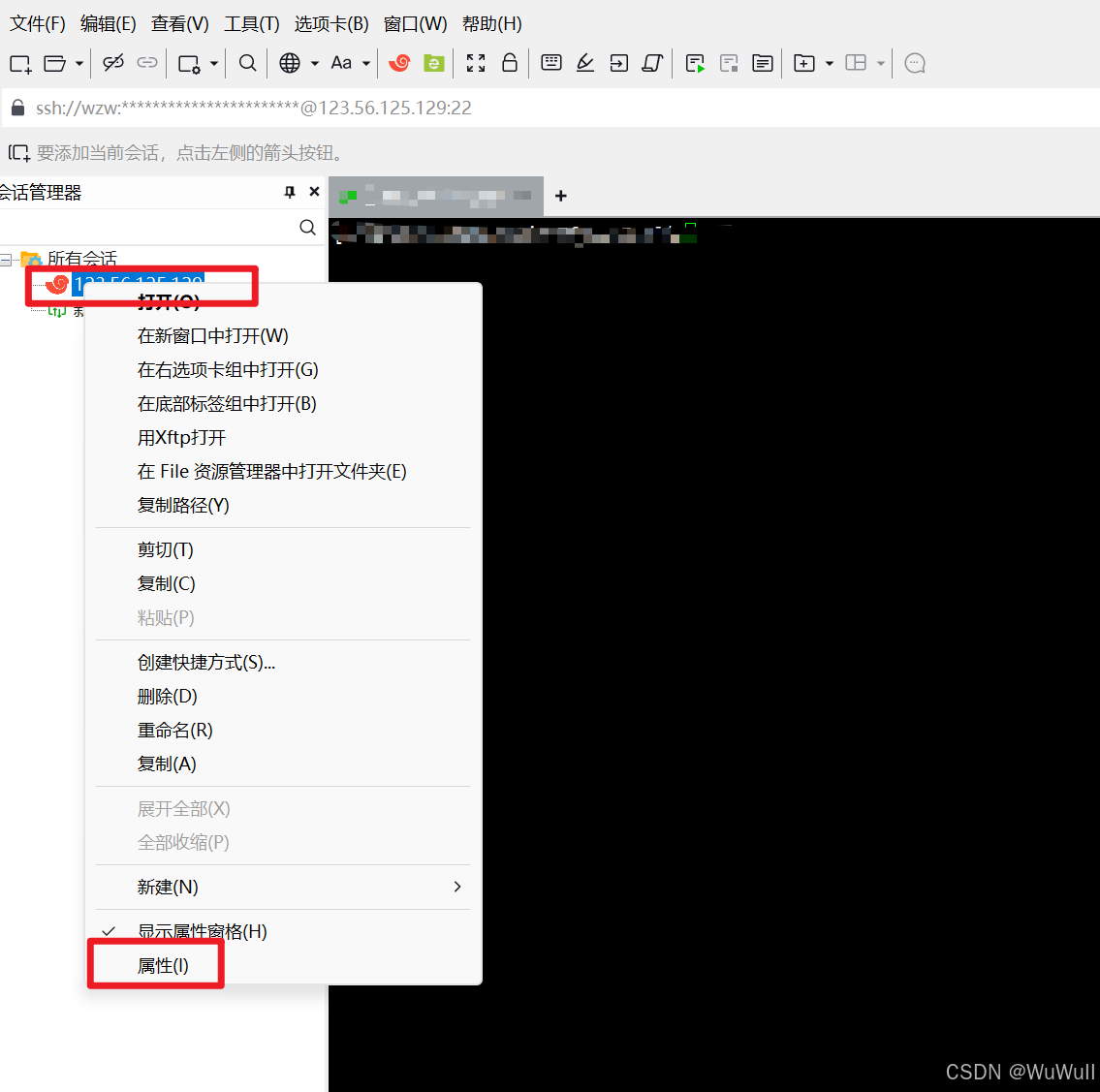
Task: Launch Xftp green icon in toolbar
Action: [x=434, y=63]
